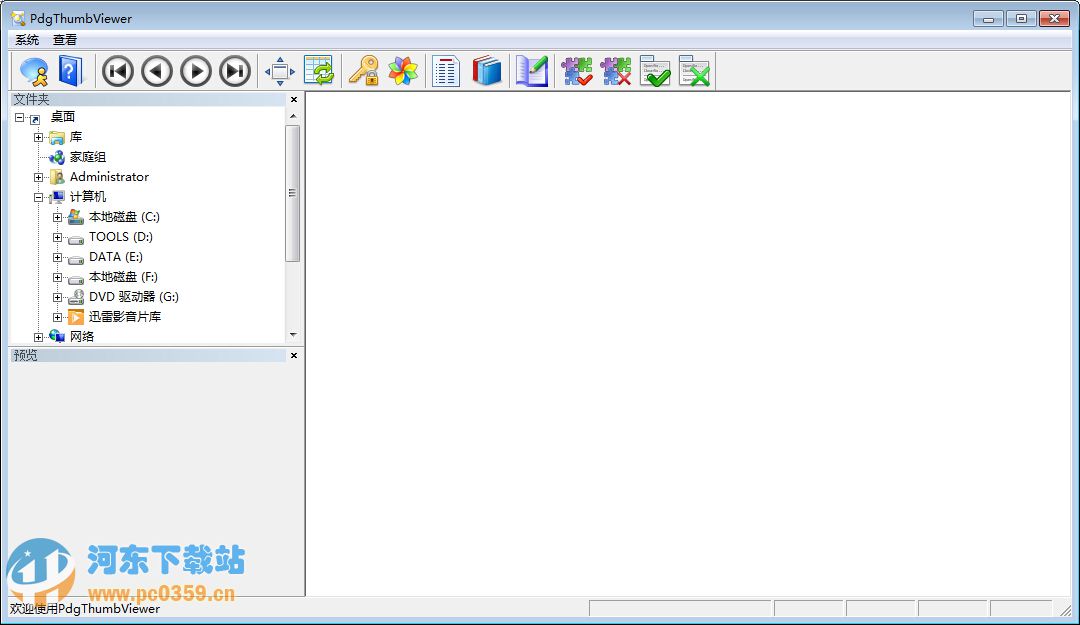Select the TOOLS (D:) drive

tap(119, 237)
